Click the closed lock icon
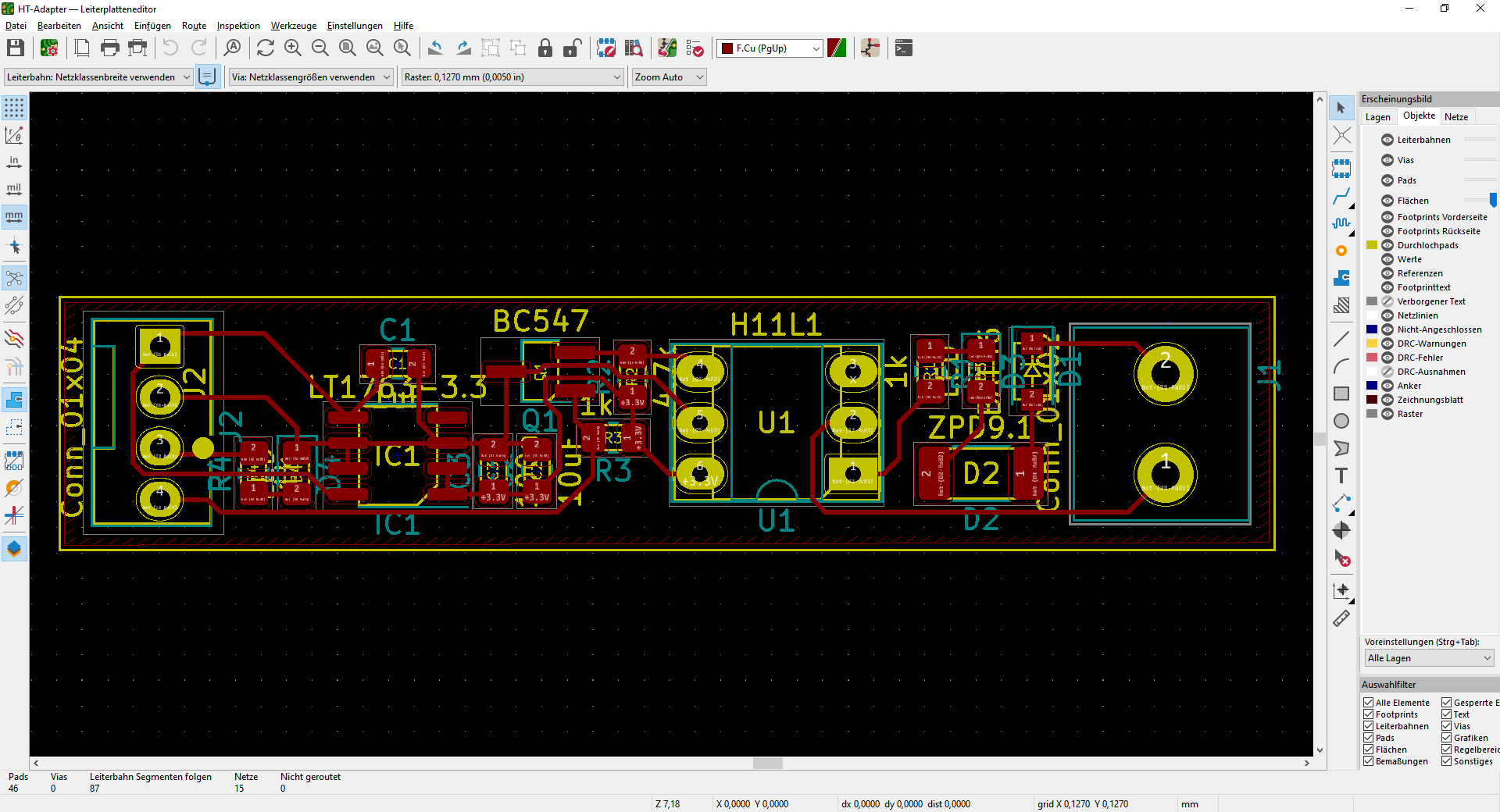 [545, 48]
